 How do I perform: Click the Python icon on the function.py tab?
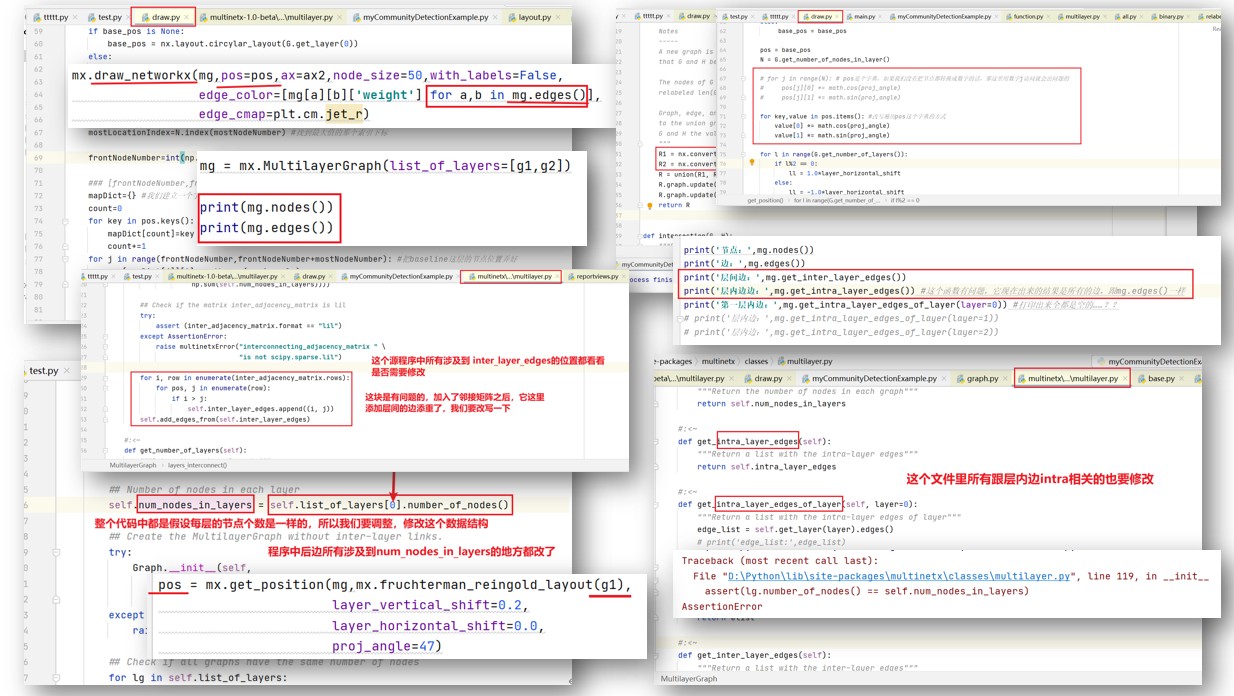point(1009,16)
